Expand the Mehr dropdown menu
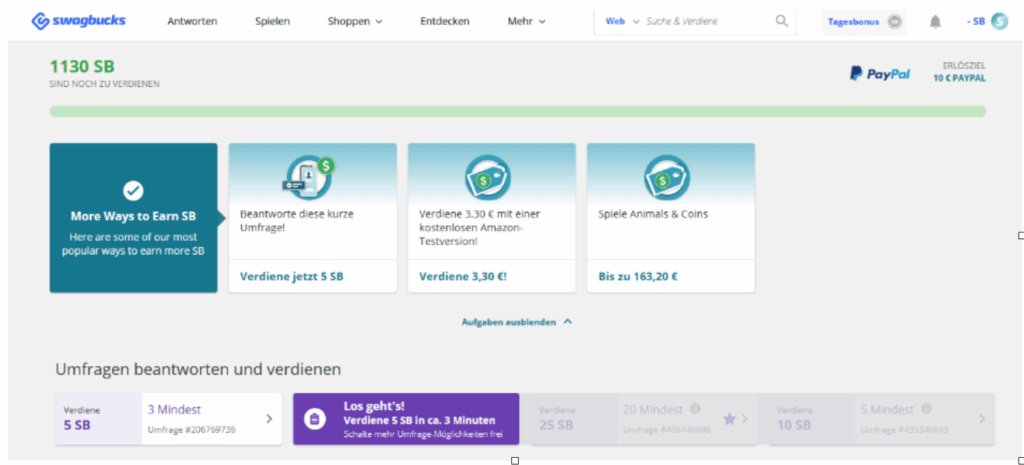1024x465 pixels. 526,21
